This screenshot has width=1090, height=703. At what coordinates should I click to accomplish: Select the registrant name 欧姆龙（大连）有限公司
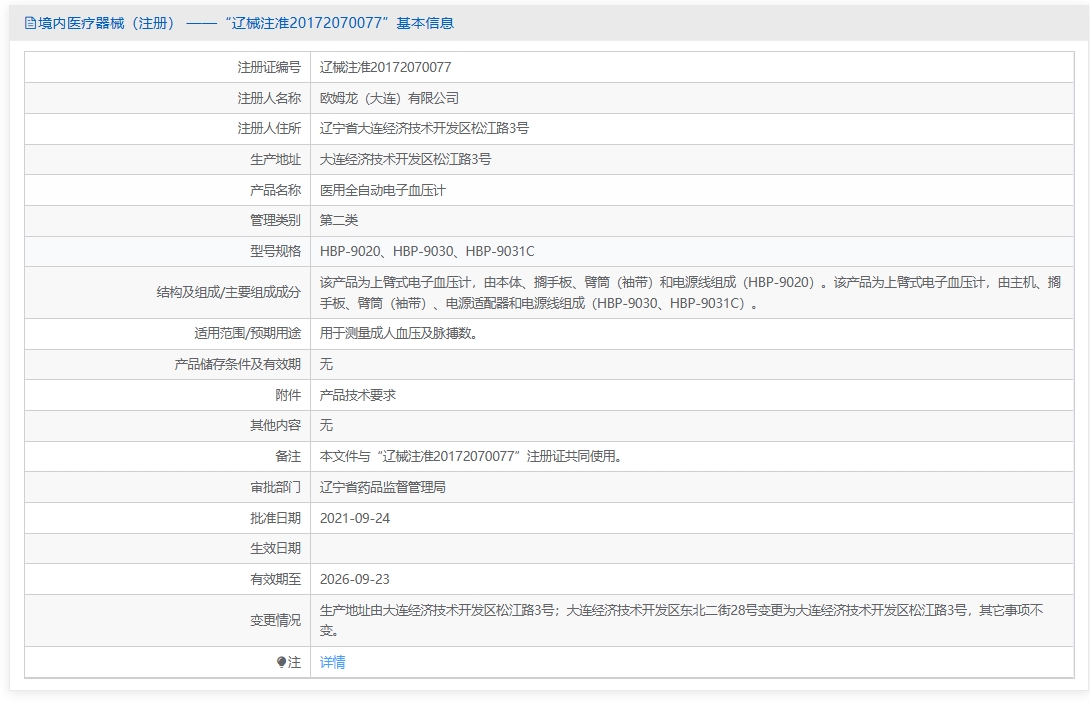click(389, 98)
